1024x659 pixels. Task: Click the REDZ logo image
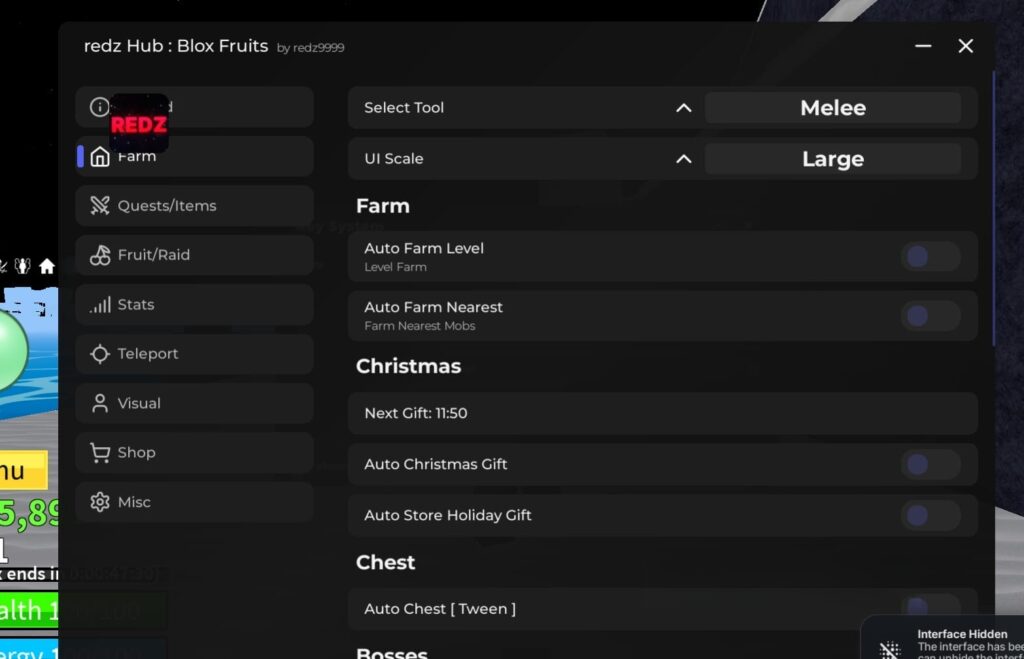pos(138,123)
